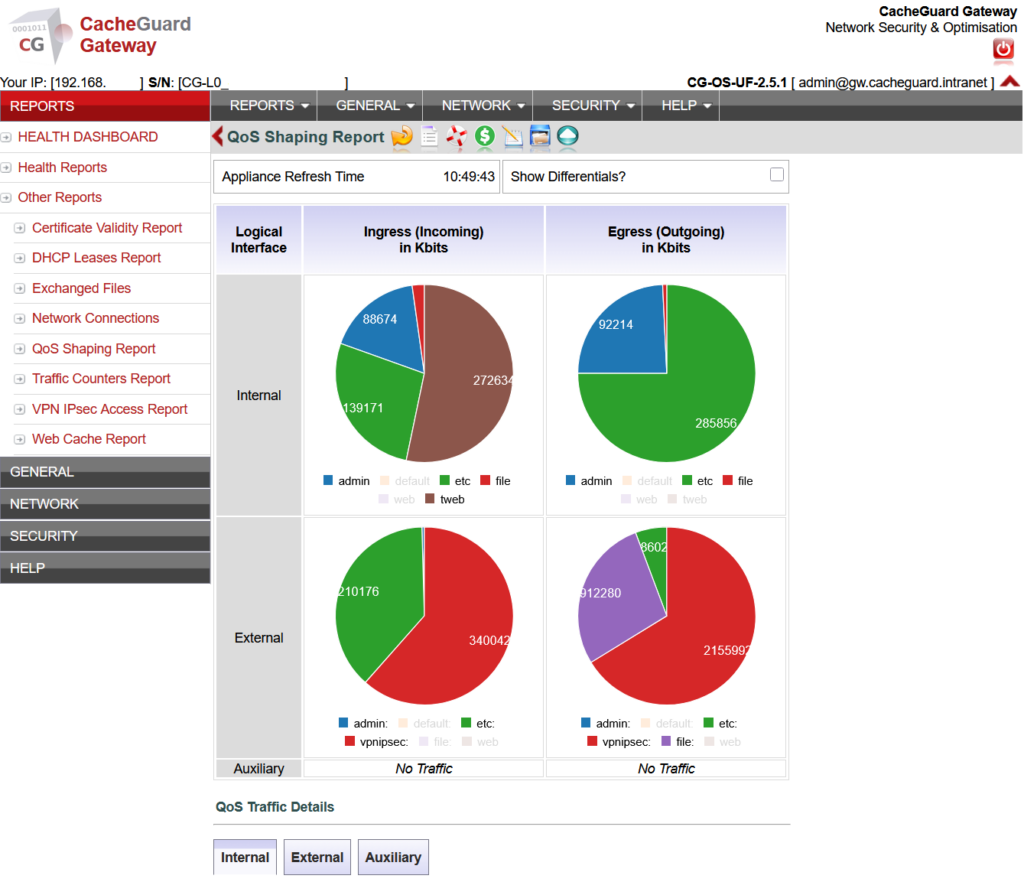The image size is (1024, 882).
Task: Open the GENERAL dropdown in the top menu bar
Action: pos(375,106)
